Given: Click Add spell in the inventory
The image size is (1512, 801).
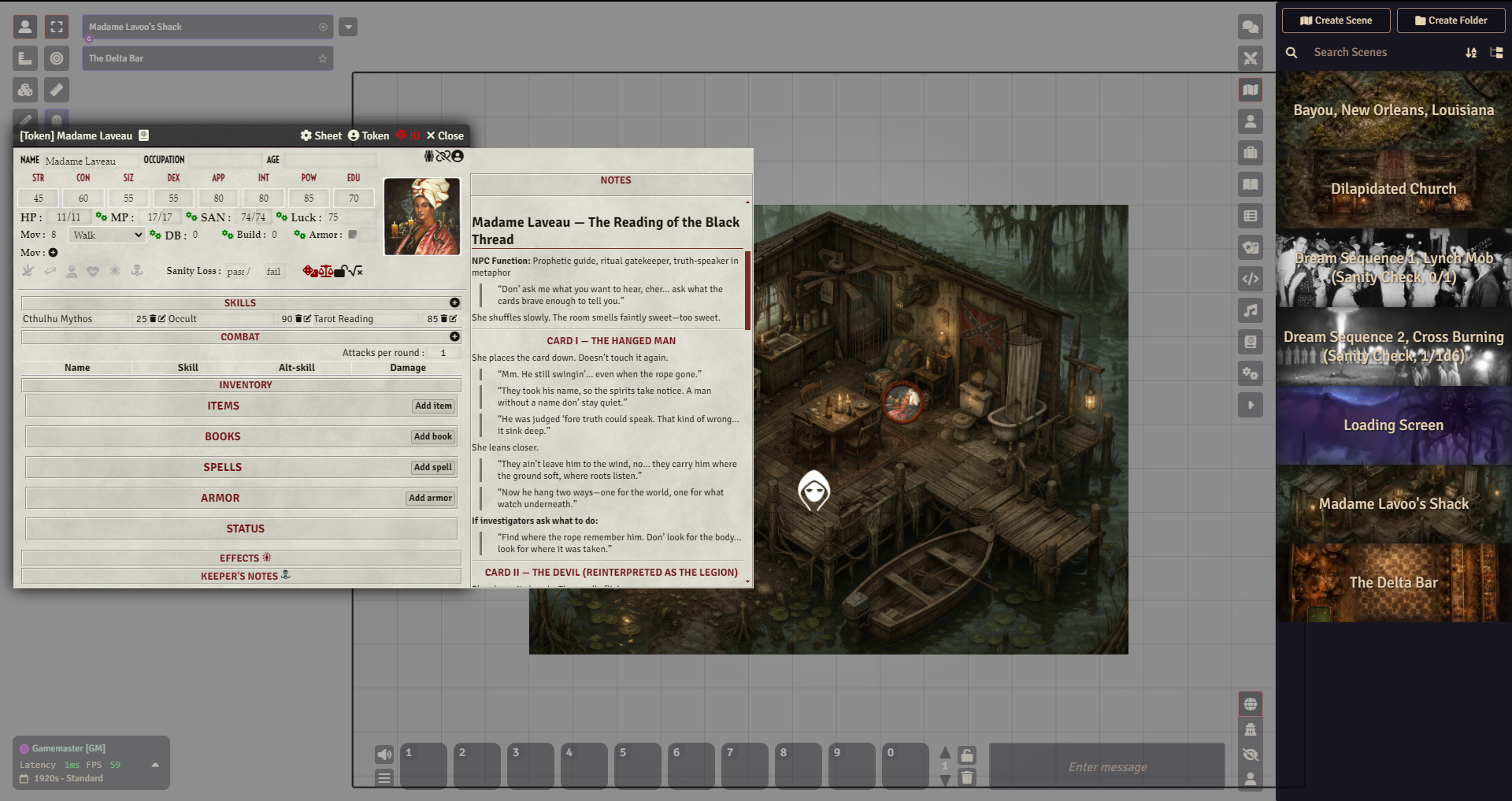Looking at the screenshot, I should click(432, 467).
